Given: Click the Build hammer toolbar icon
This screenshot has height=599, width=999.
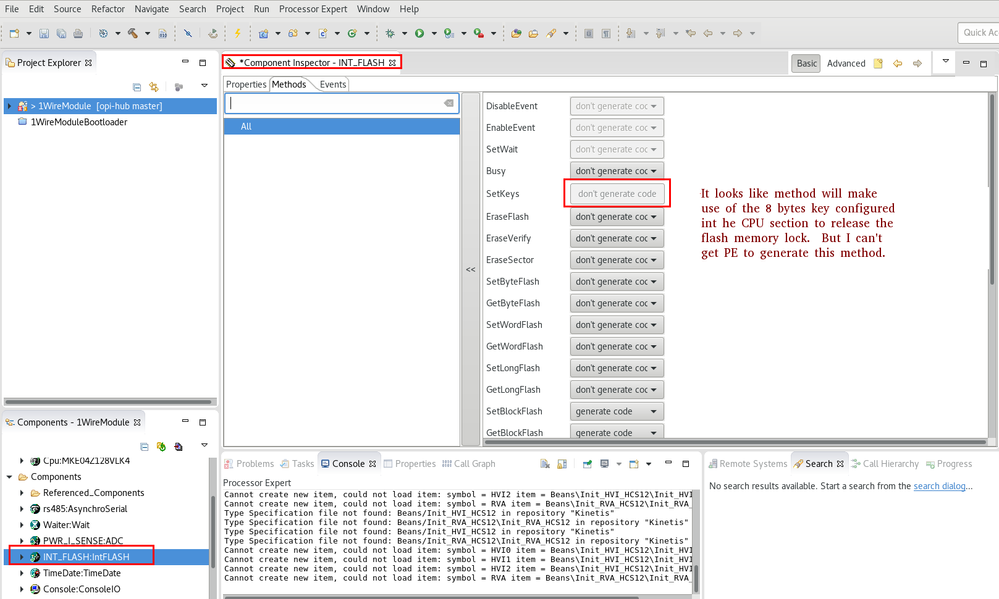Looking at the screenshot, I should click(133, 33).
